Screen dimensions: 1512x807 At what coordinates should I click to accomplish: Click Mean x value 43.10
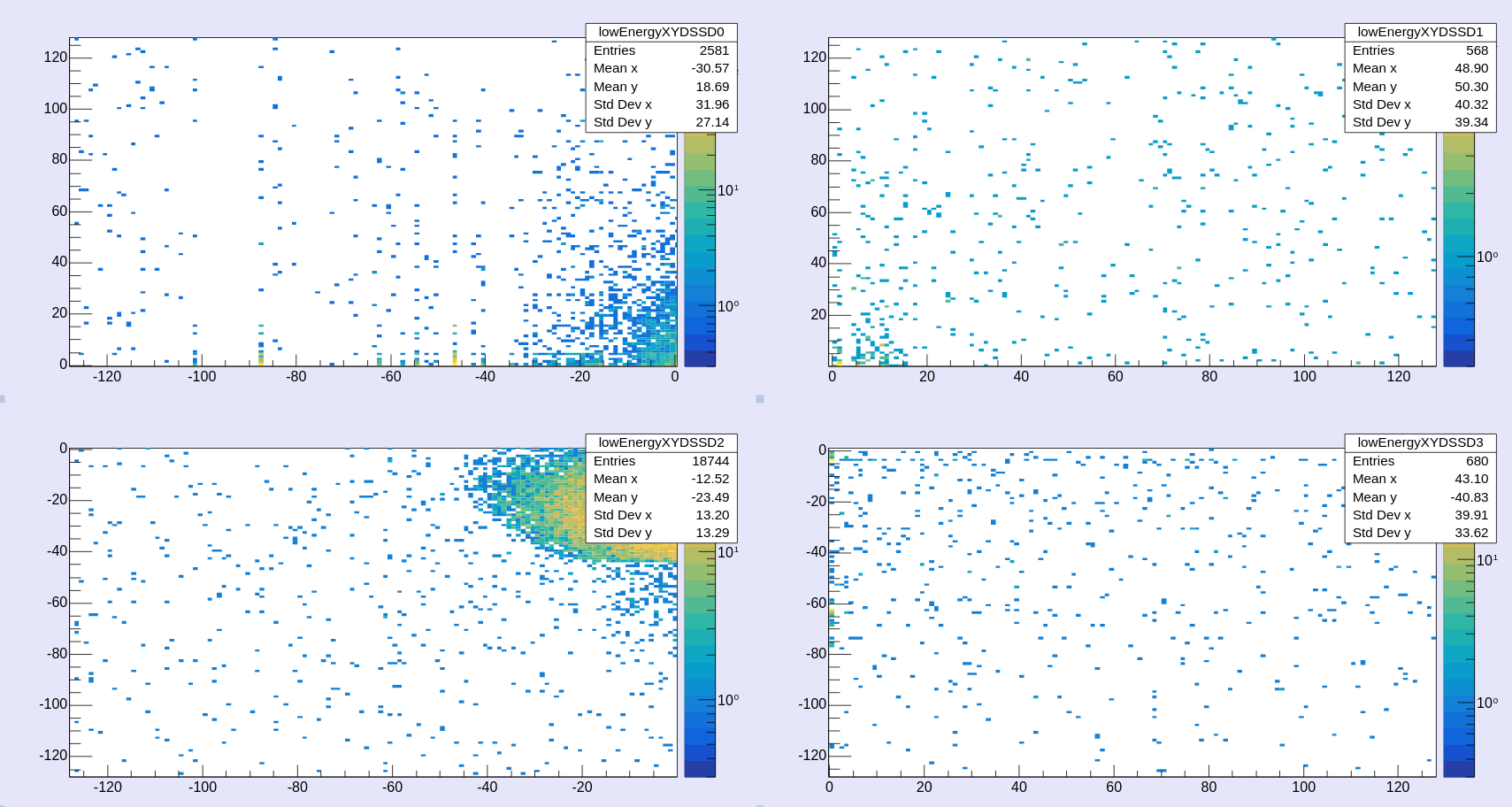pos(1471,479)
